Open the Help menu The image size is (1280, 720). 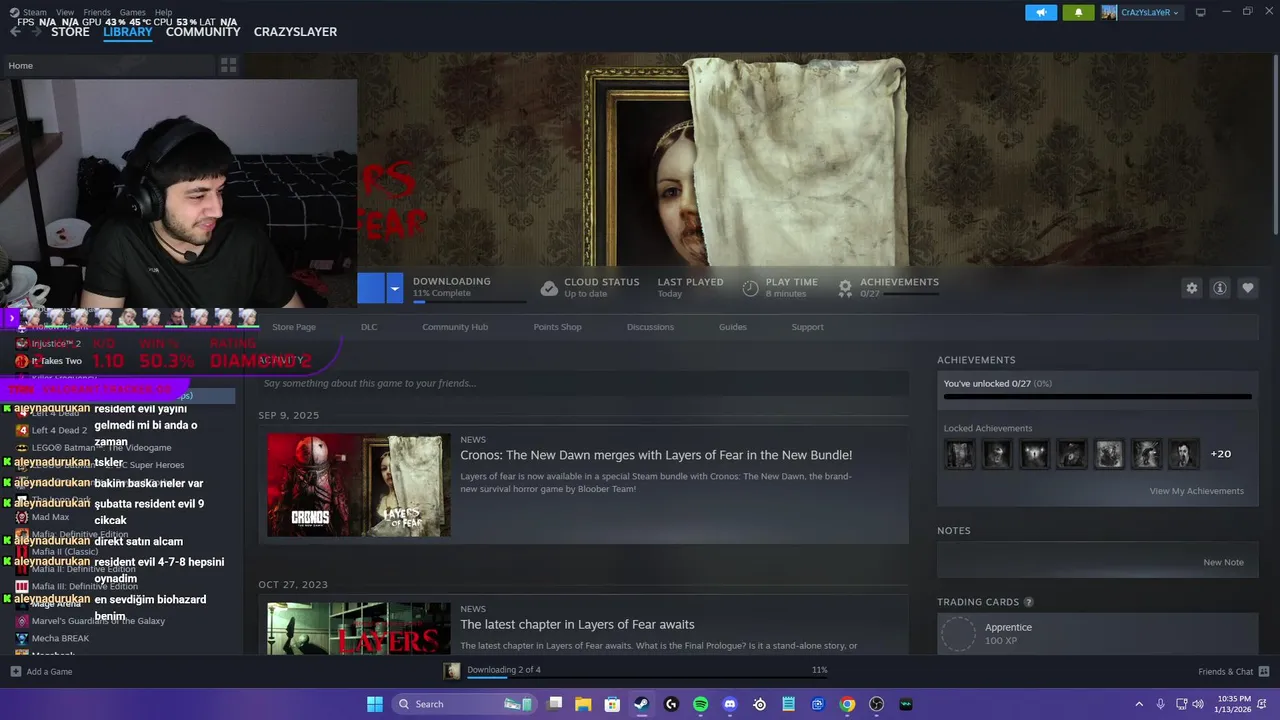coord(163,12)
